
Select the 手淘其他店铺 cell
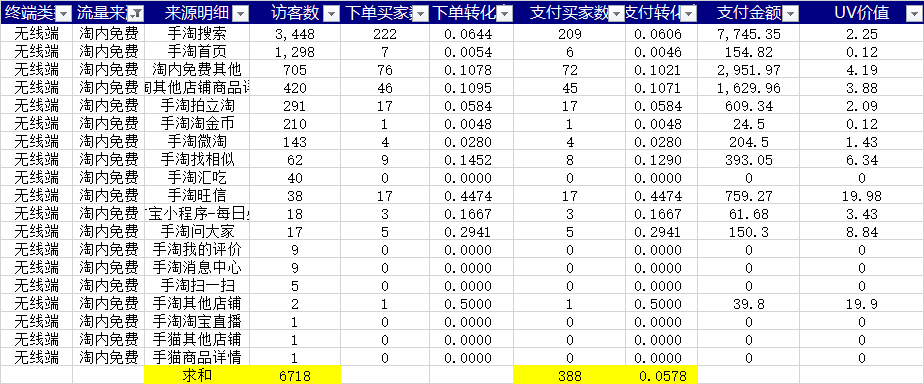(x=197, y=304)
